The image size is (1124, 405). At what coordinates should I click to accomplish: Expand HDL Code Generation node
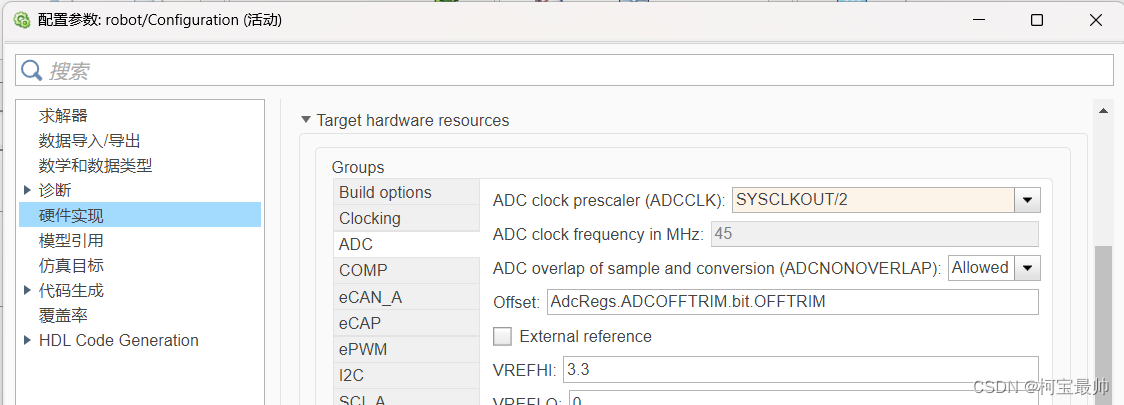point(27,340)
